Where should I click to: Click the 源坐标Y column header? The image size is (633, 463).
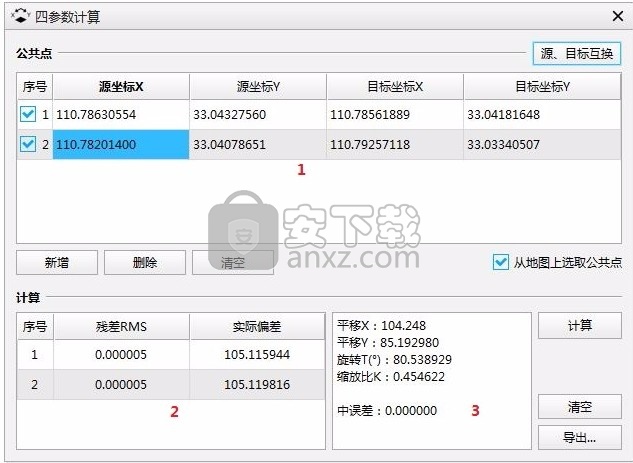click(258, 86)
